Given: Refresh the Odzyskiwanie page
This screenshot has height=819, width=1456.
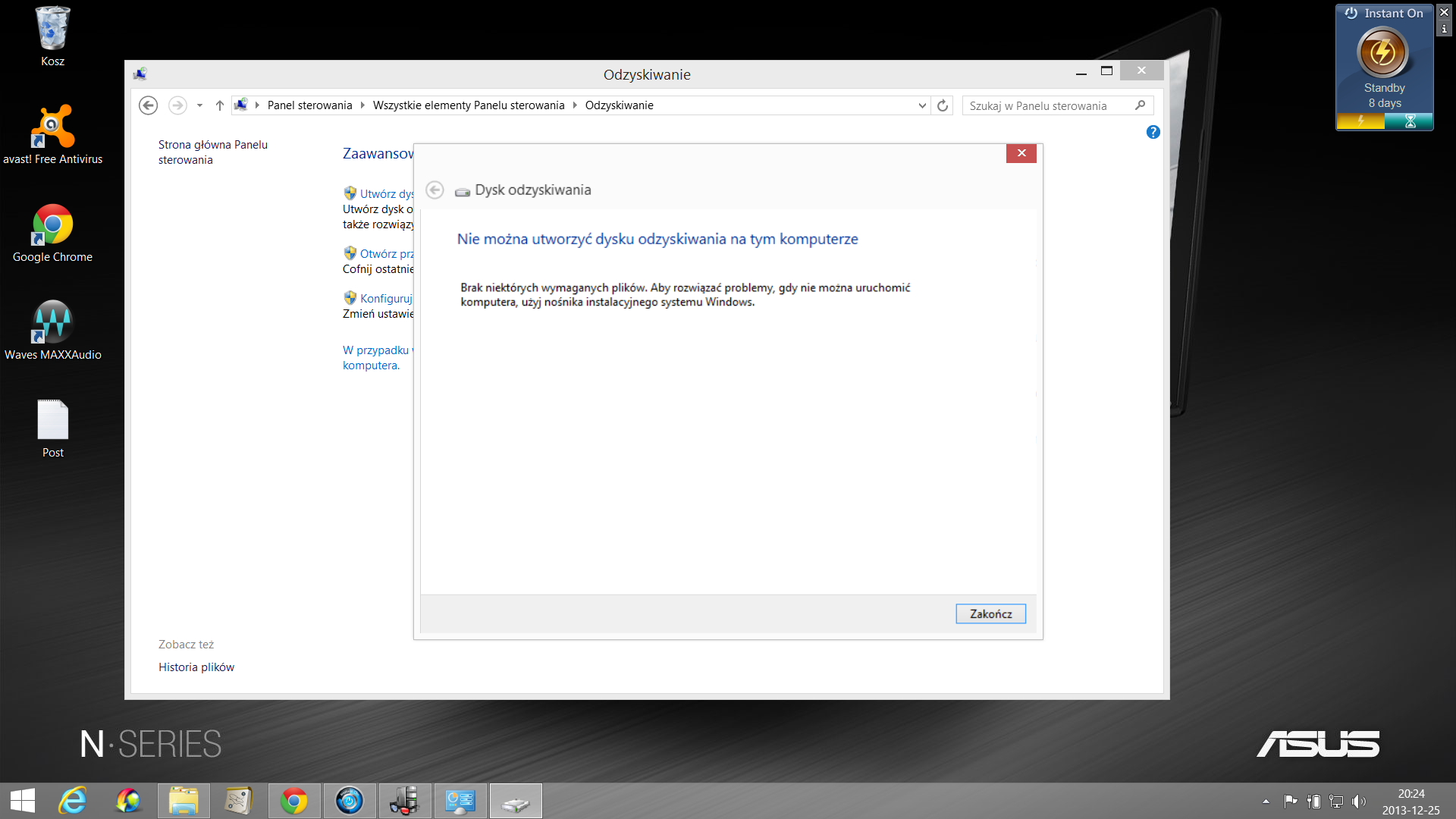Looking at the screenshot, I should coord(943,105).
